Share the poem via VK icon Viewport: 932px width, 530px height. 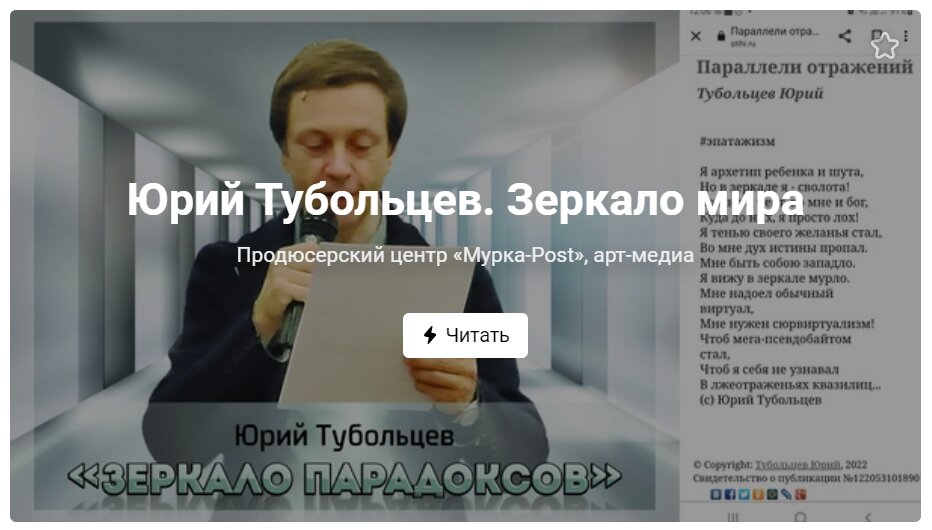click(715, 494)
